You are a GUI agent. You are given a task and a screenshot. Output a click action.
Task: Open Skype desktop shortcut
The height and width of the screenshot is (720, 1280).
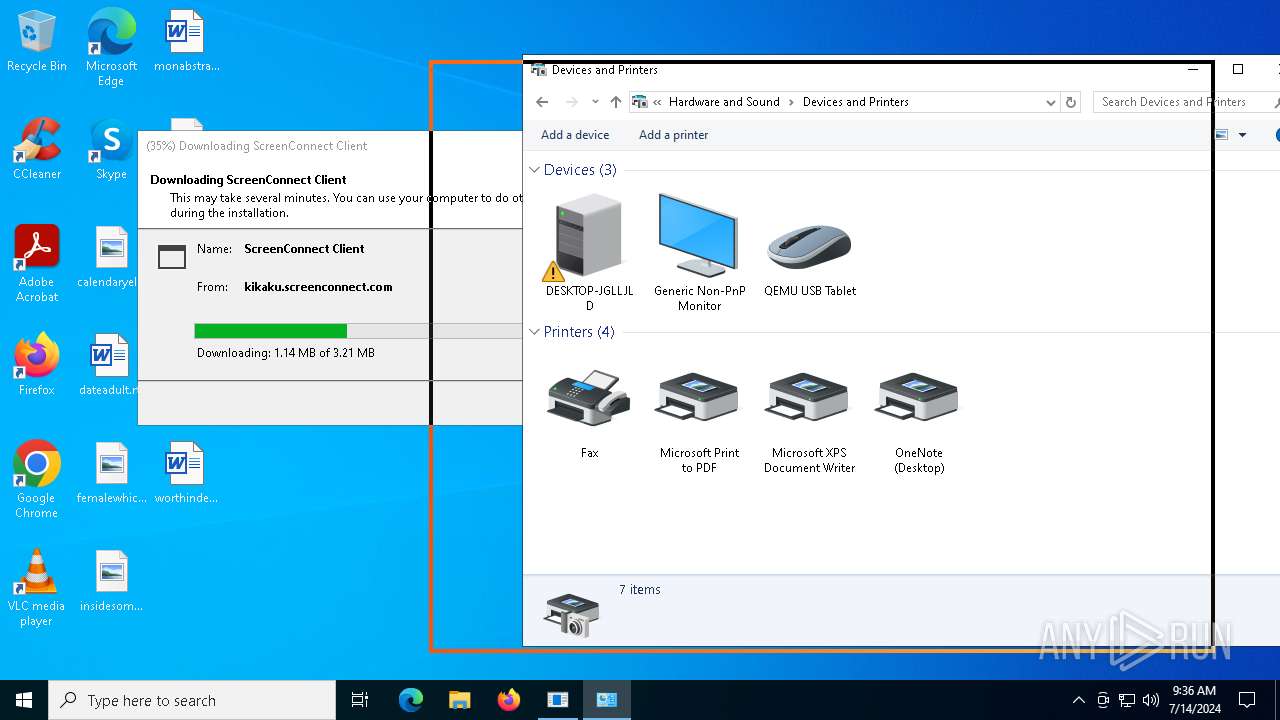pyautogui.click(x=111, y=150)
